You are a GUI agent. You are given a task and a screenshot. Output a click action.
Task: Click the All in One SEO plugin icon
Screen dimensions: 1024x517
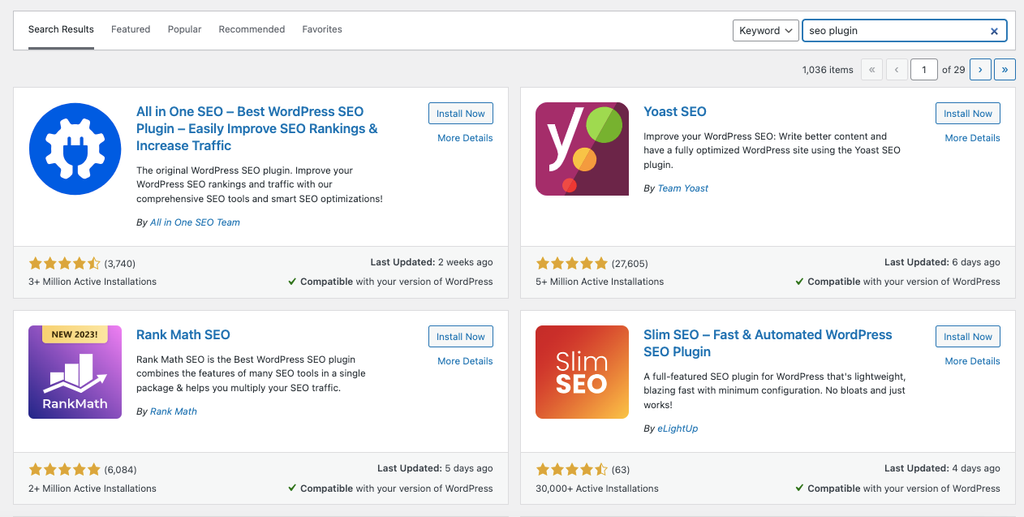[x=75, y=149]
